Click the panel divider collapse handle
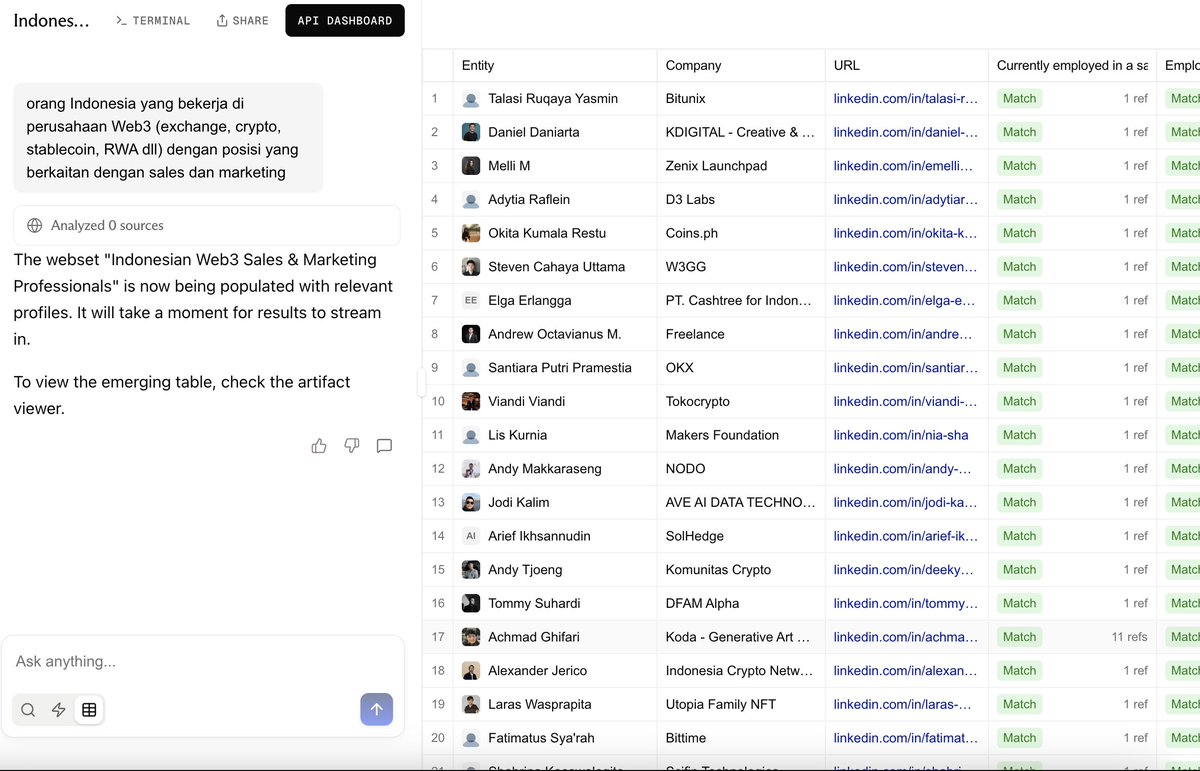Image resolution: width=1200 pixels, height=771 pixels. tap(422, 383)
